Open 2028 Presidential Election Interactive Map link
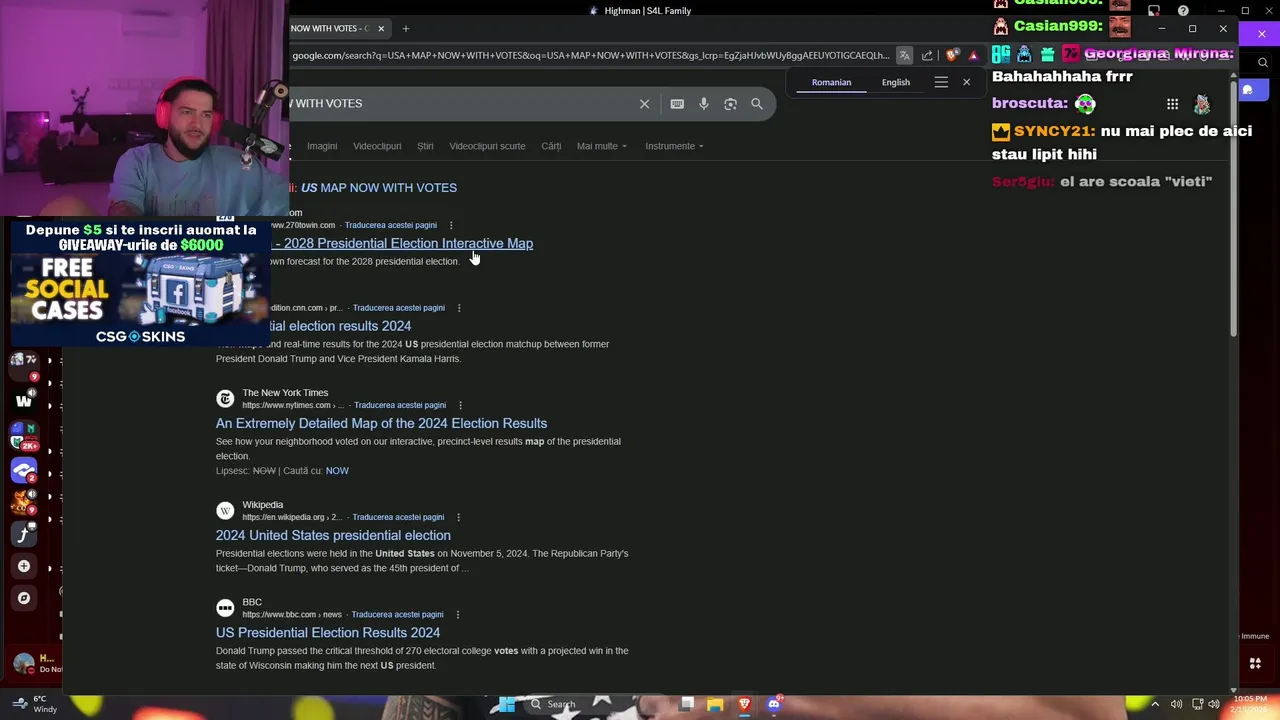Viewport: 1280px width, 720px height. [401, 243]
